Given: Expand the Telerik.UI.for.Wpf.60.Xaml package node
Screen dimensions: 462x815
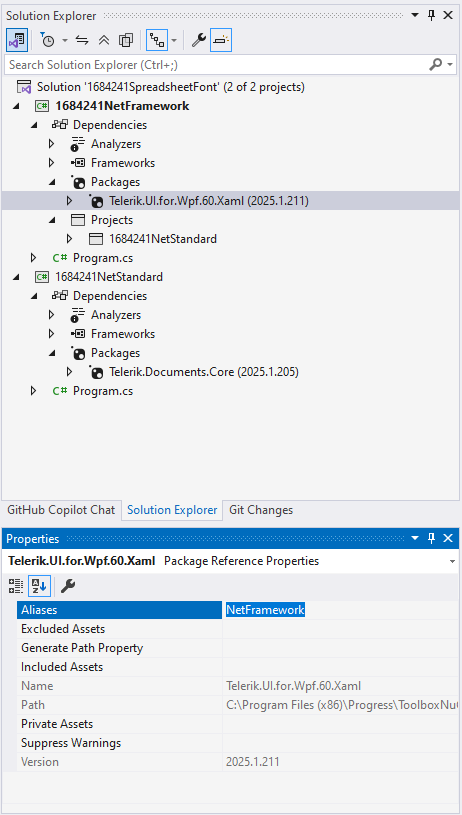Looking at the screenshot, I should [69, 201].
